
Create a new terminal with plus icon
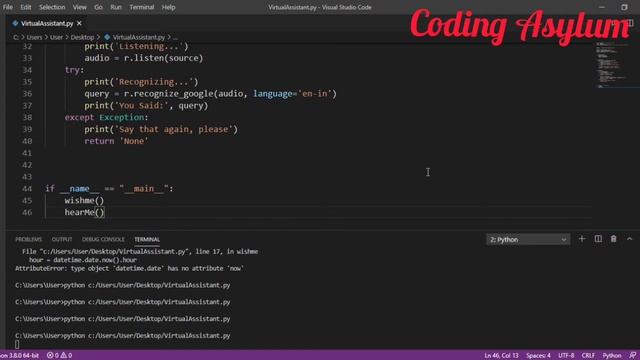(582, 239)
